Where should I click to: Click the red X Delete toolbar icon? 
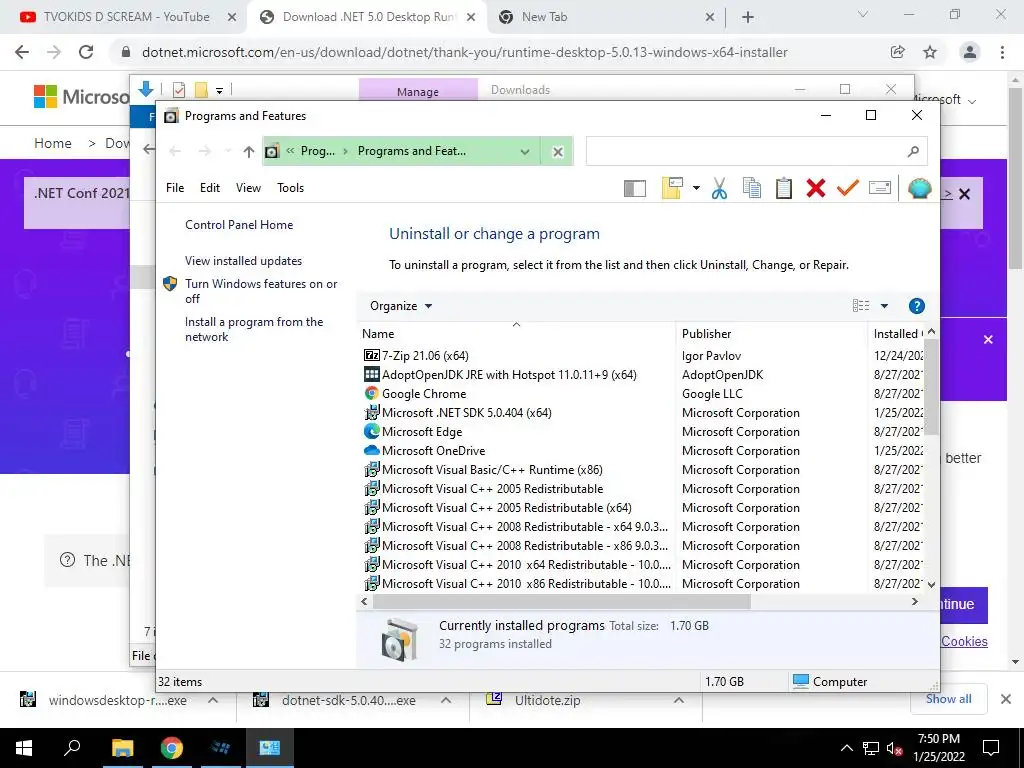(816, 188)
